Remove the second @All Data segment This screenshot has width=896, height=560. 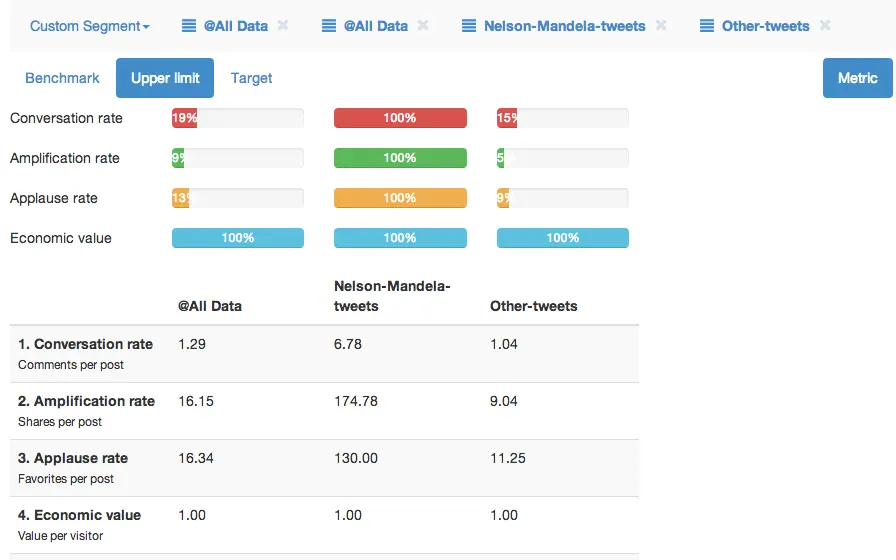pos(423,26)
